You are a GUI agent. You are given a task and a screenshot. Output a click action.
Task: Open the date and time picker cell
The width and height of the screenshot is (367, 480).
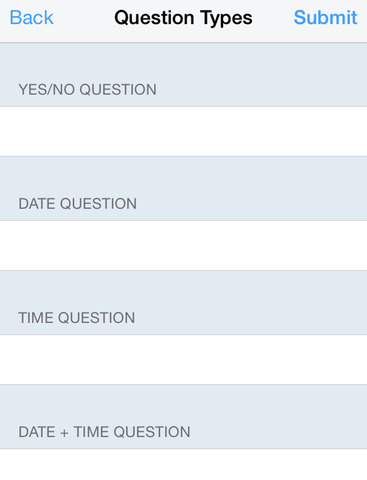(183, 465)
